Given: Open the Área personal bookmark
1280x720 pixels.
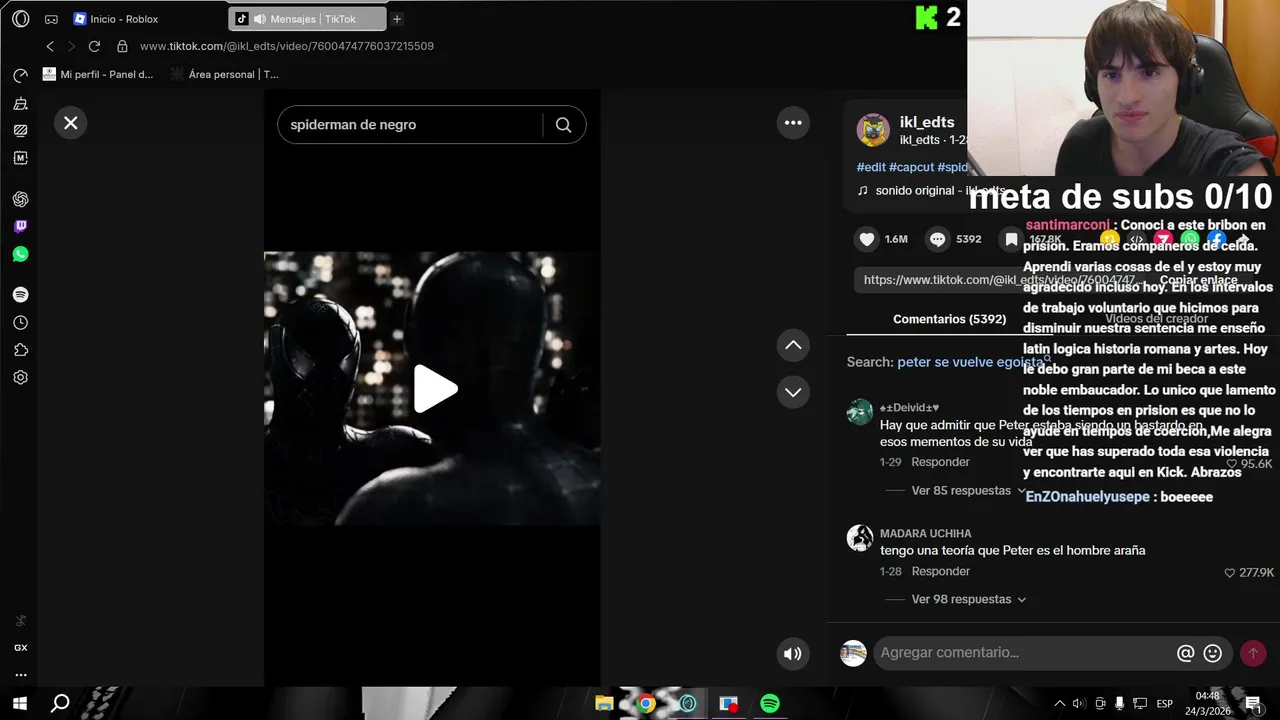Looking at the screenshot, I should (x=225, y=74).
